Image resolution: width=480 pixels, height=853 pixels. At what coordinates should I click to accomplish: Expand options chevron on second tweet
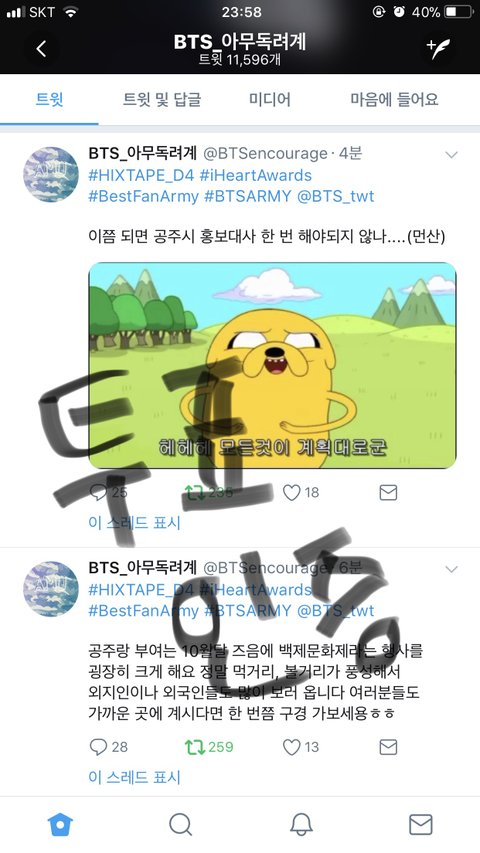451,570
